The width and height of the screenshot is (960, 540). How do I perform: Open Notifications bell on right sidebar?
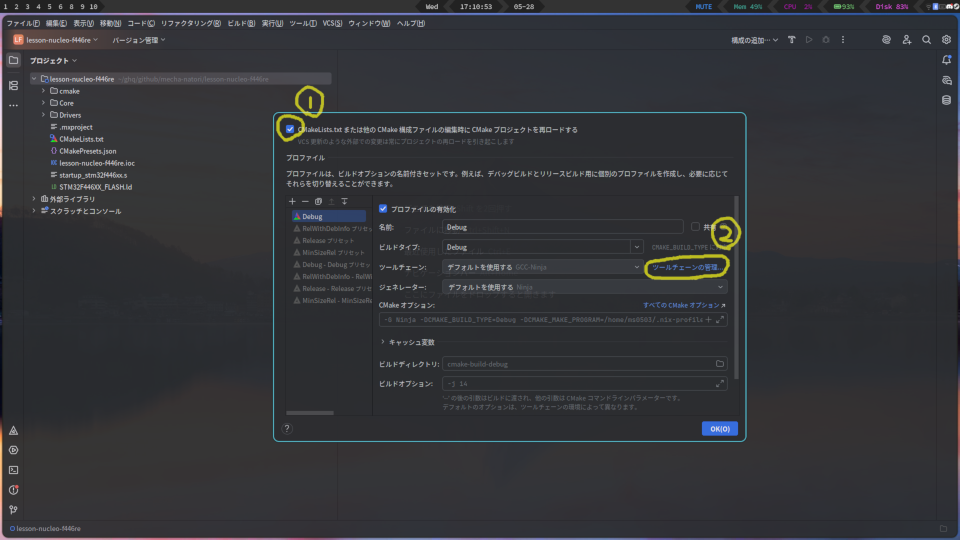pyautogui.click(x=947, y=60)
